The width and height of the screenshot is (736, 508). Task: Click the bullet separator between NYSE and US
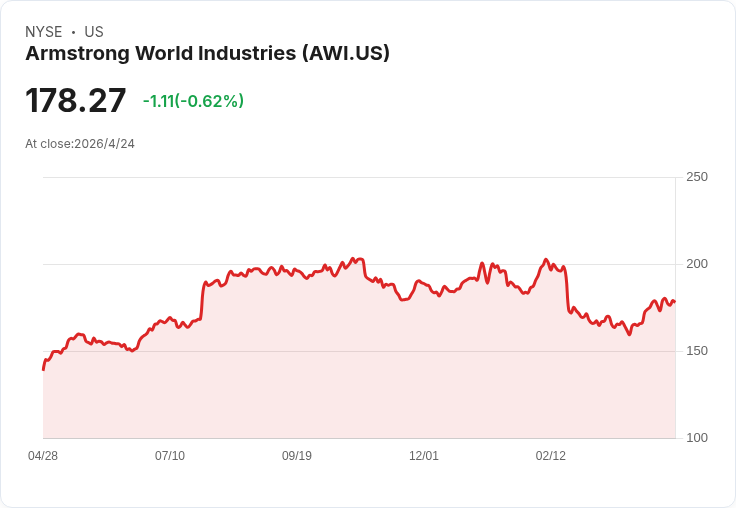pos(73,32)
